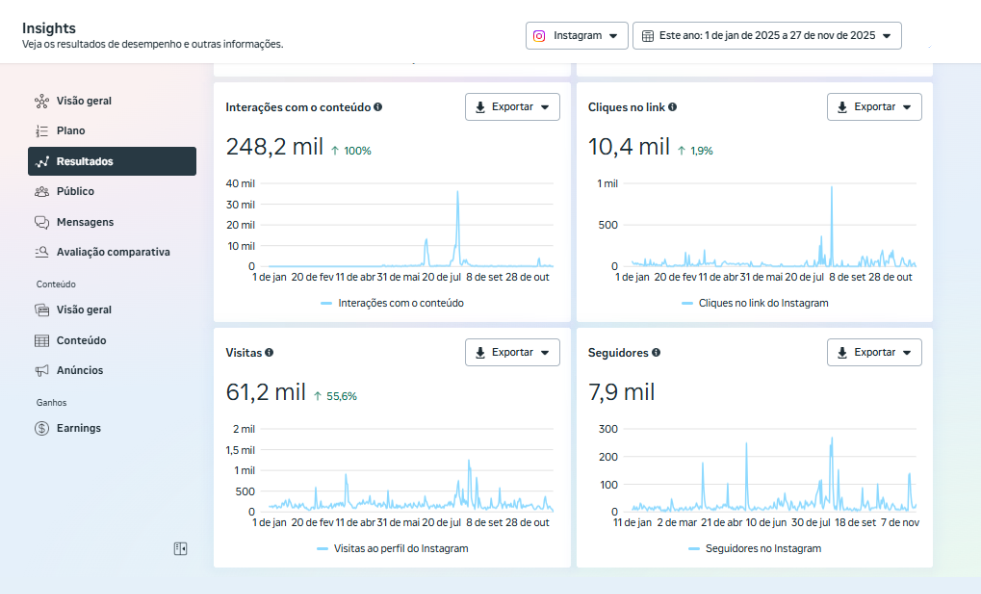981x594 pixels.
Task: Click the Earnings dollar icon
Action: tap(42, 428)
